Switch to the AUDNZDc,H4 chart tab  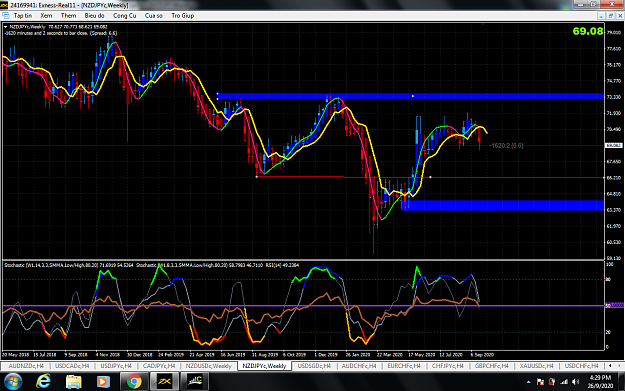point(26,366)
